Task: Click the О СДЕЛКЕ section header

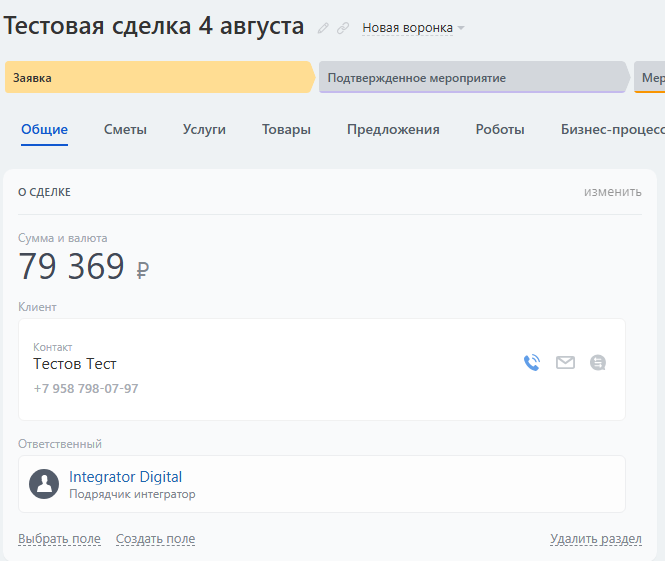Action: [44, 192]
